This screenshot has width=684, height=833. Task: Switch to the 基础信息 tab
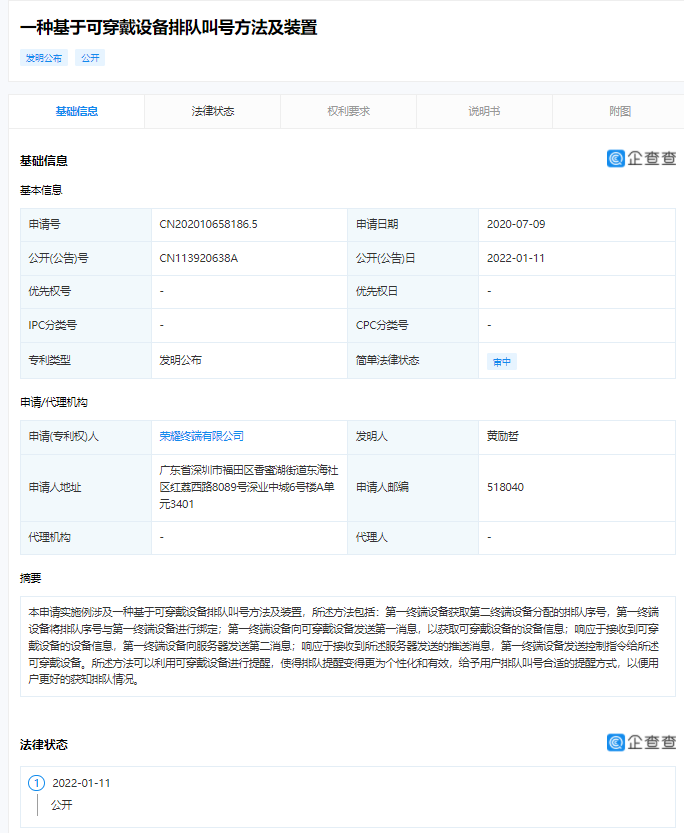tap(77, 111)
